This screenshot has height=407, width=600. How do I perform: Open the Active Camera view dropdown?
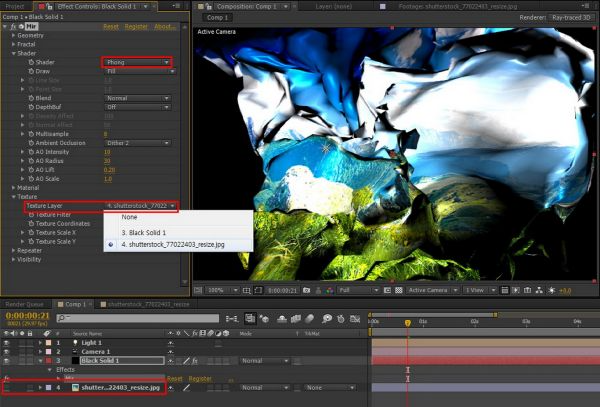point(432,290)
